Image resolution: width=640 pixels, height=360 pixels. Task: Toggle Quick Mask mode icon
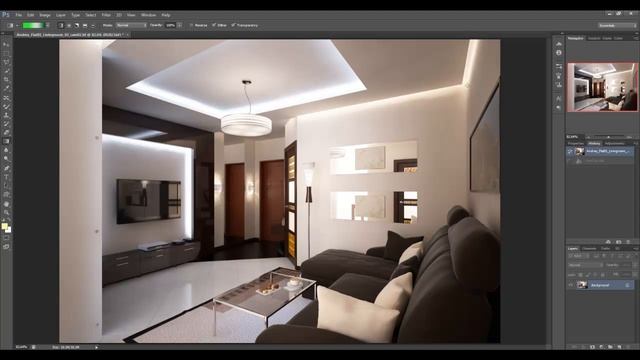6,238
